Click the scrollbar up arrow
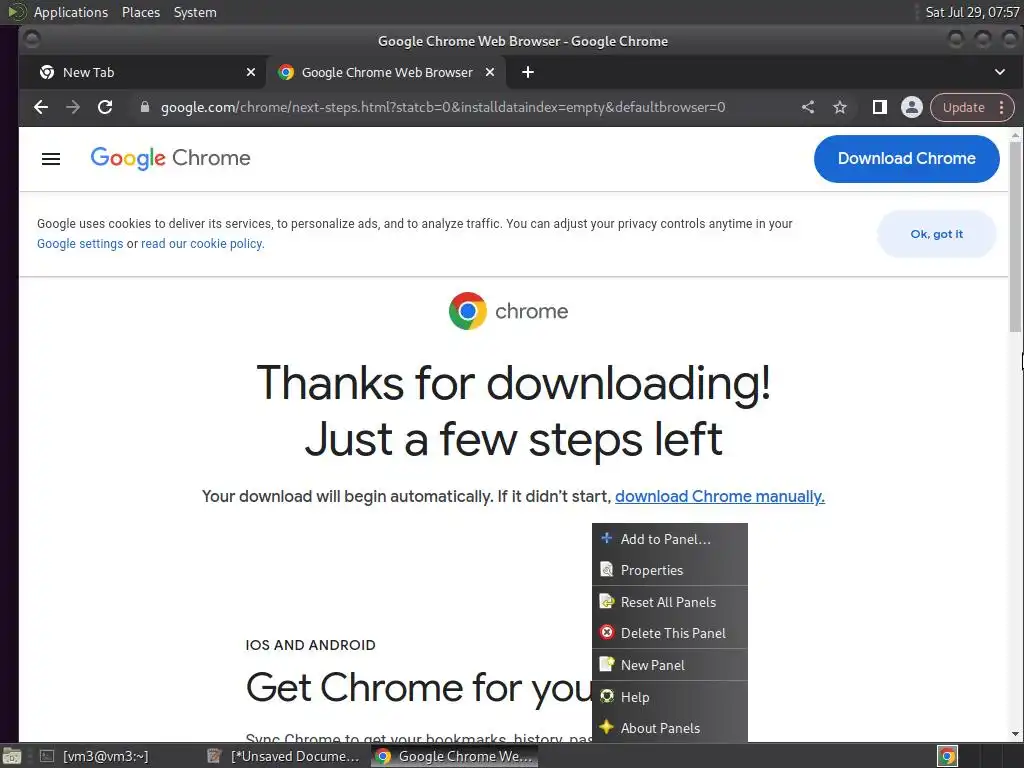The width and height of the screenshot is (1024, 768). click(1015, 135)
